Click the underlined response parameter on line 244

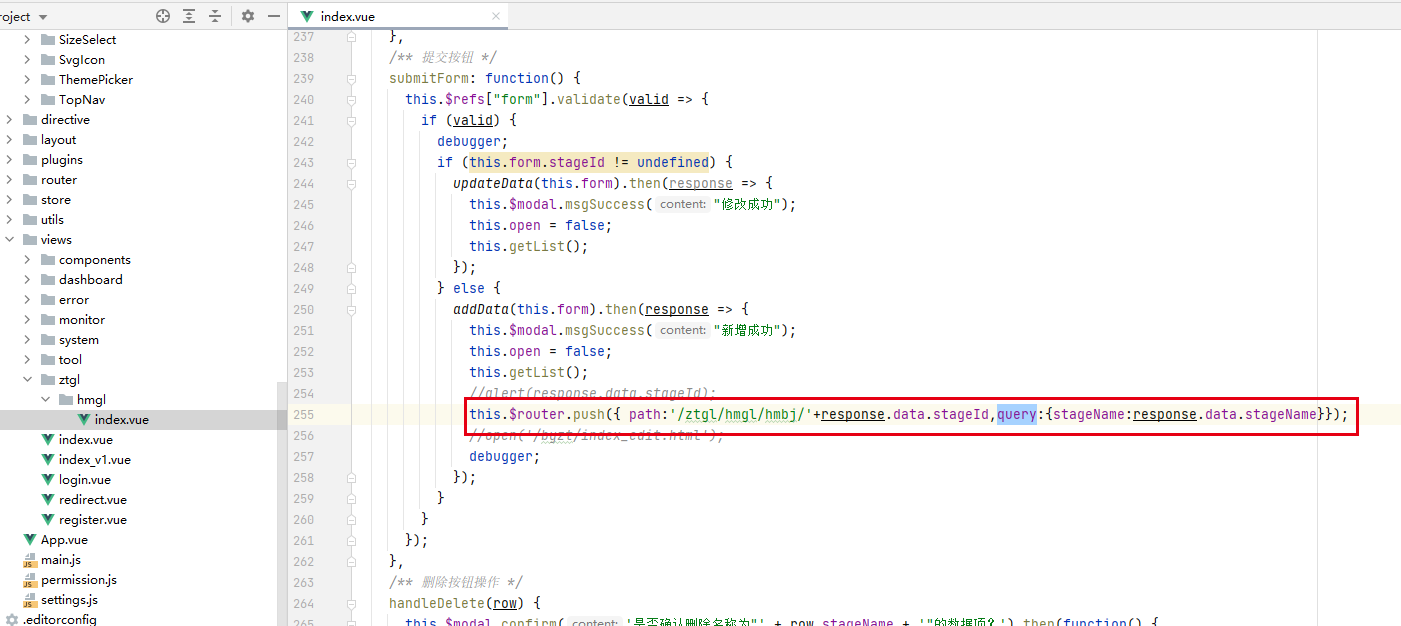point(700,183)
